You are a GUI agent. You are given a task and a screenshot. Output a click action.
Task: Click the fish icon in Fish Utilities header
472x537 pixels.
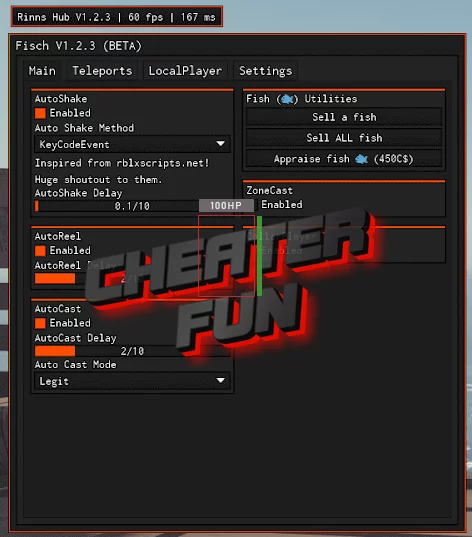point(287,99)
